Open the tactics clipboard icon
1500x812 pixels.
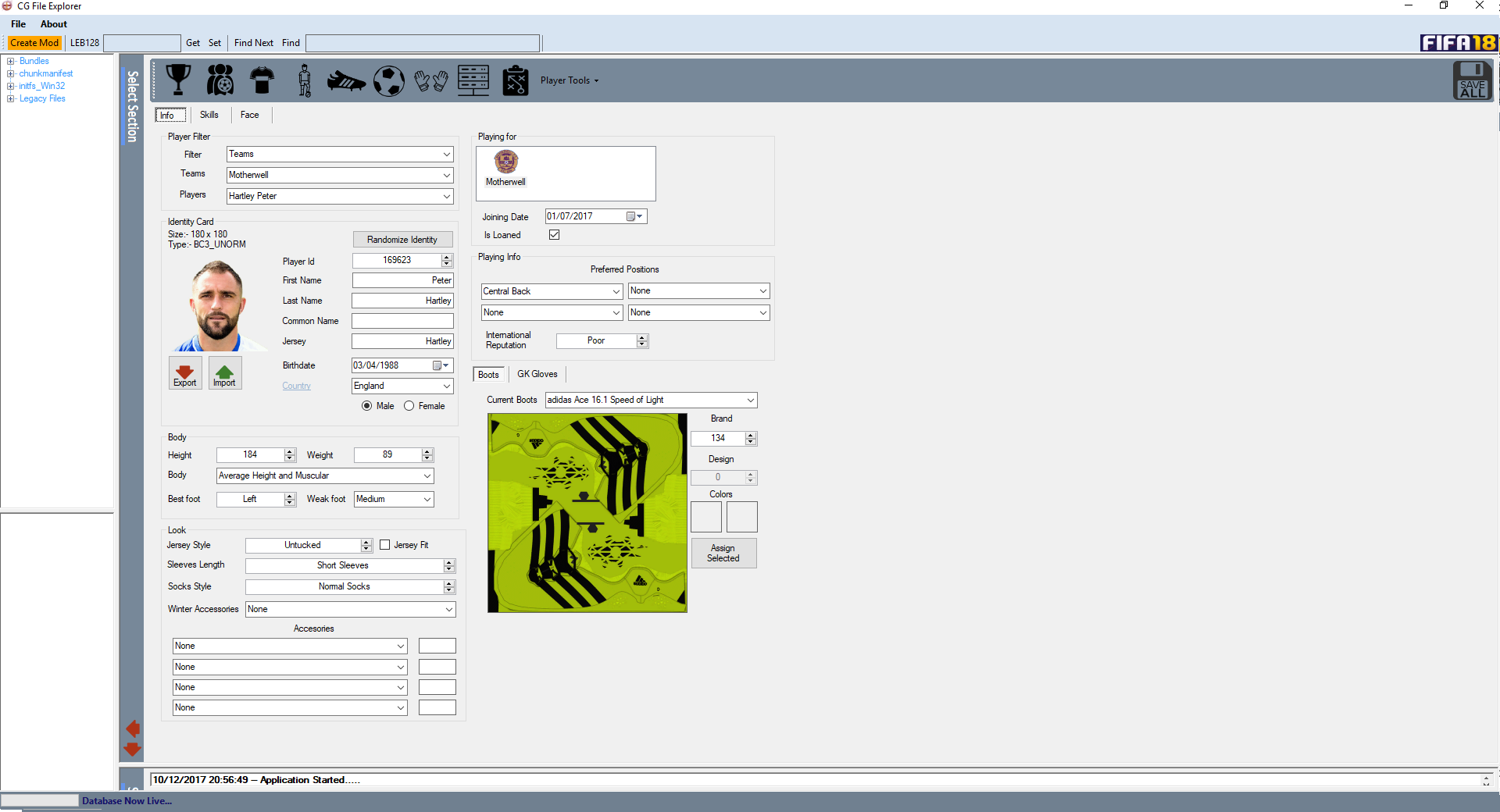pos(516,80)
